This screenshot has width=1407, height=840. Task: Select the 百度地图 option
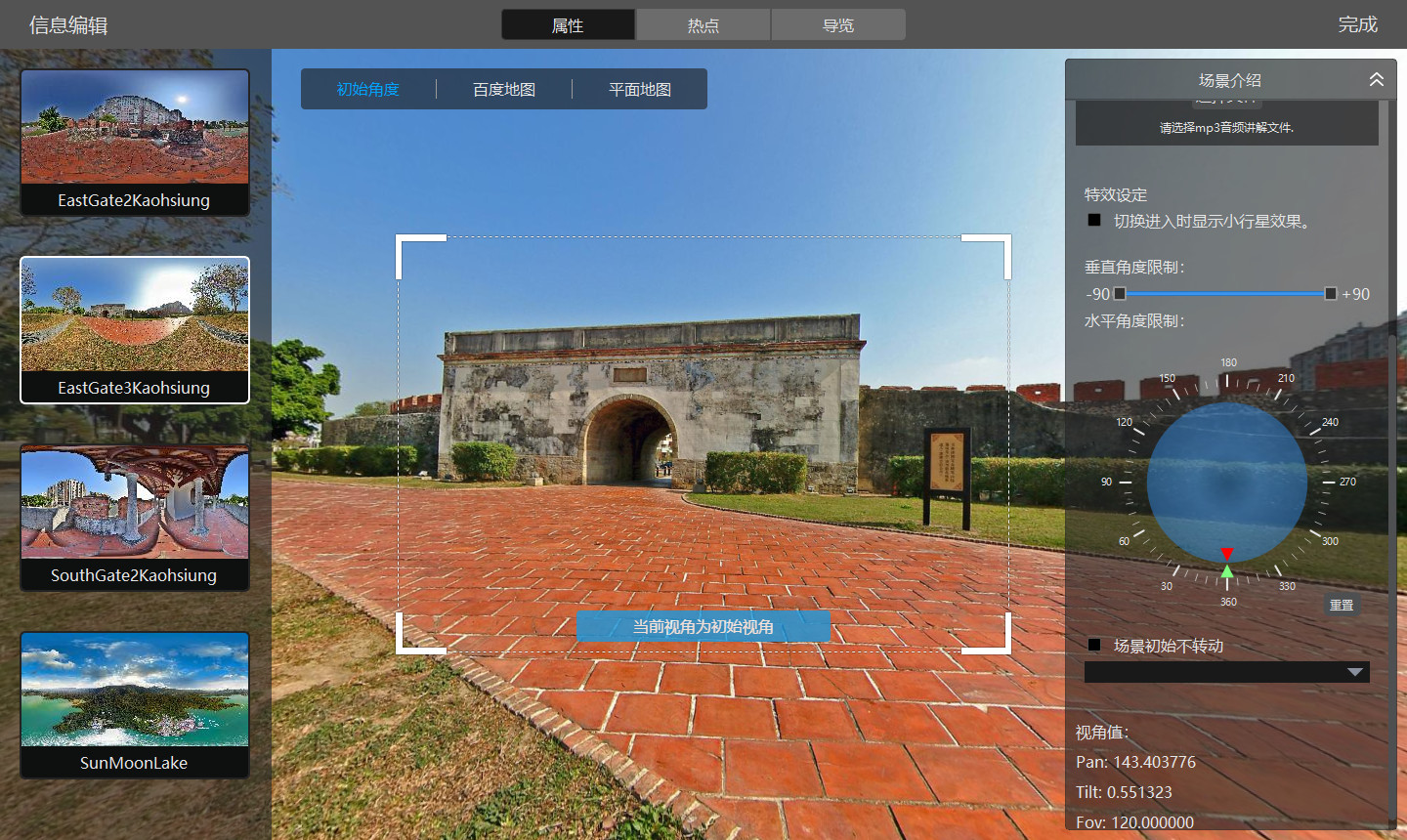pyautogui.click(x=504, y=90)
